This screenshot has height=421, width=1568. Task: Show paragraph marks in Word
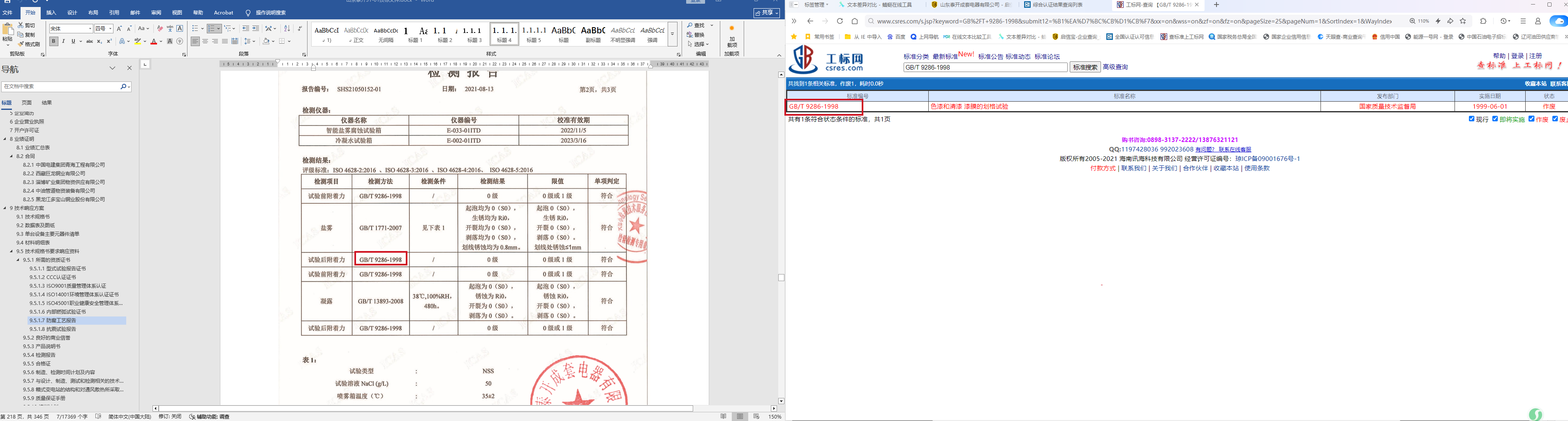[301, 29]
